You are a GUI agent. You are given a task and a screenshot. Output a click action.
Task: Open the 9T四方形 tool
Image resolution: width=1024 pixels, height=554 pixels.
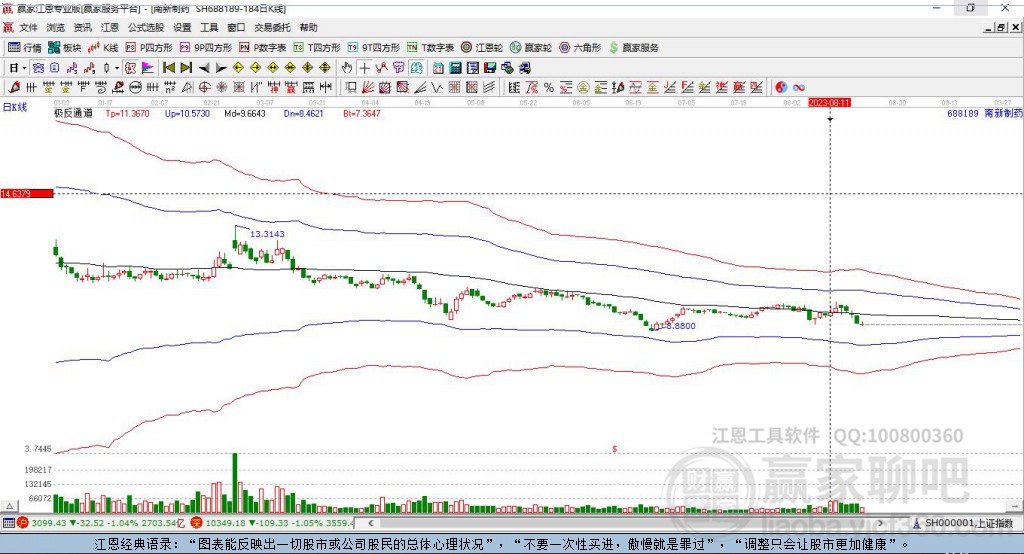point(374,48)
